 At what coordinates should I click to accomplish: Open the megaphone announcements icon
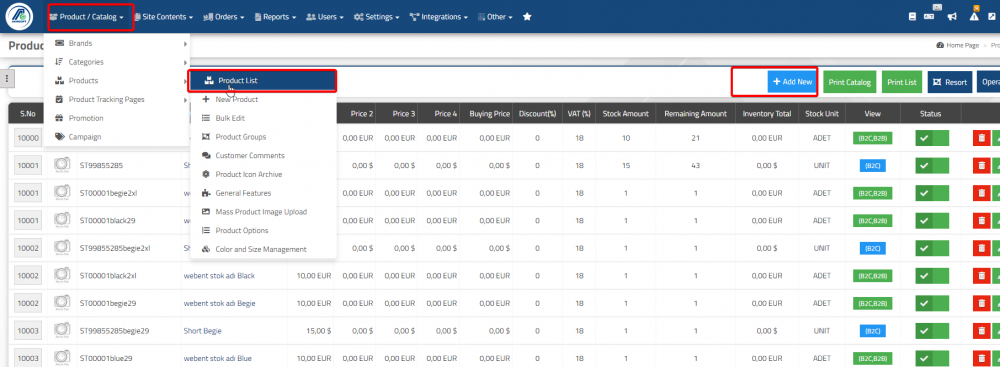click(952, 17)
